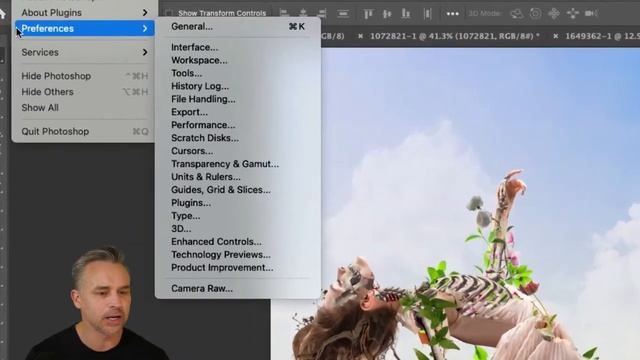Open General preferences
640x360 pixels.
click(238, 27)
